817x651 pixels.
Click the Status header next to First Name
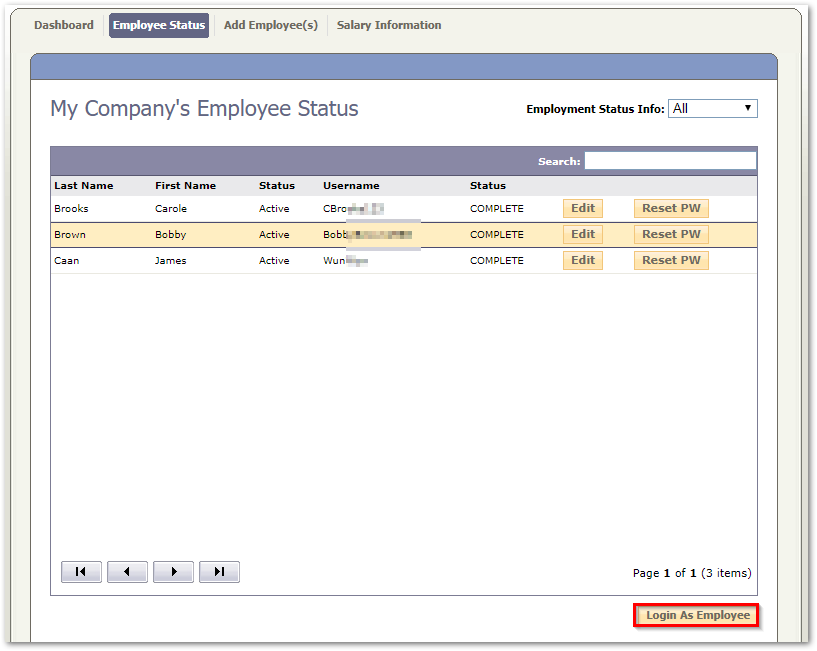point(277,186)
